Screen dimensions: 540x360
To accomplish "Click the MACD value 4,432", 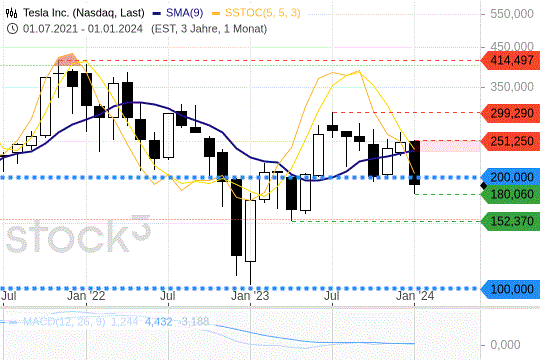I will (x=158, y=322).
